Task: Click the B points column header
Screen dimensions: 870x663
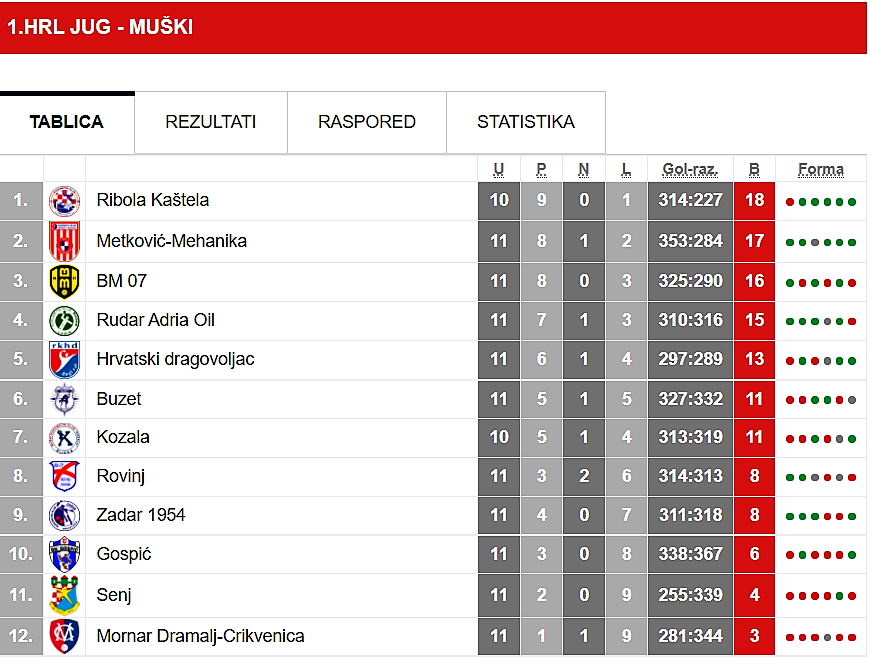Action: tap(754, 170)
